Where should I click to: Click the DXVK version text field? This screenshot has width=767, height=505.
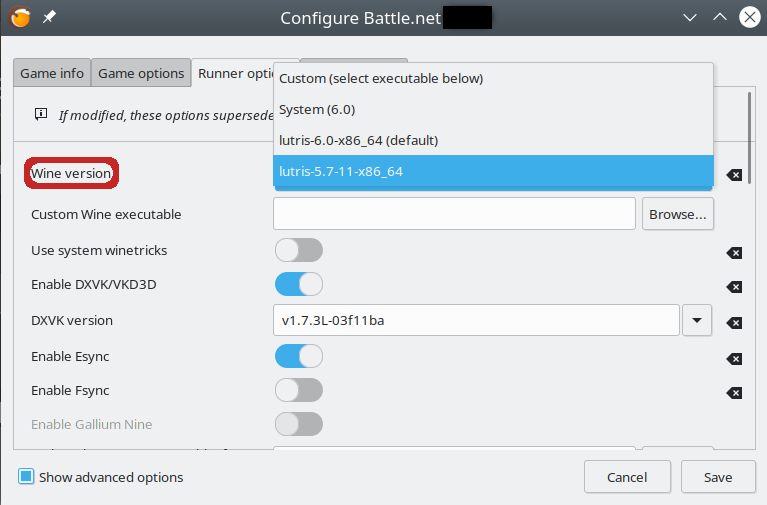[476, 320]
